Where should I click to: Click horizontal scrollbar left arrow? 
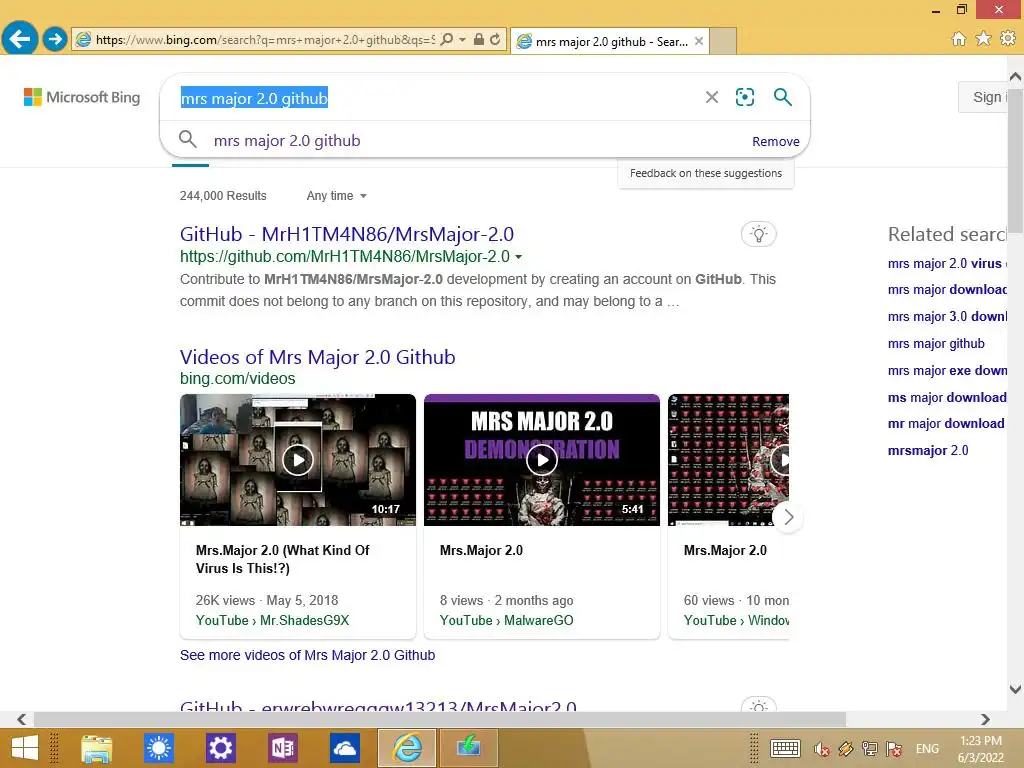click(x=22, y=719)
